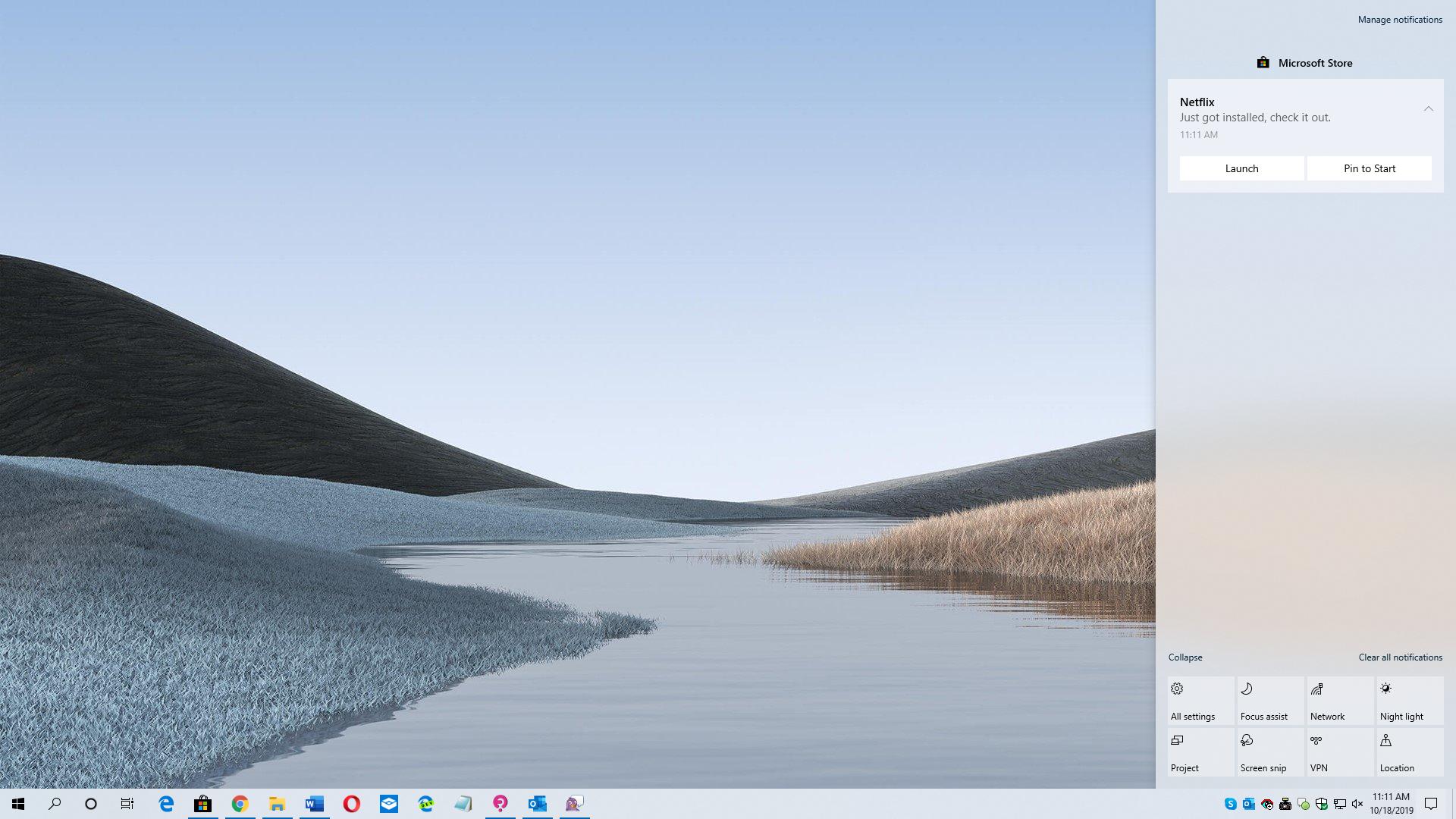Image resolution: width=1456 pixels, height=819 pixels.
Task: Open Google Chrome from the taskbar
Action: (240, 804)
